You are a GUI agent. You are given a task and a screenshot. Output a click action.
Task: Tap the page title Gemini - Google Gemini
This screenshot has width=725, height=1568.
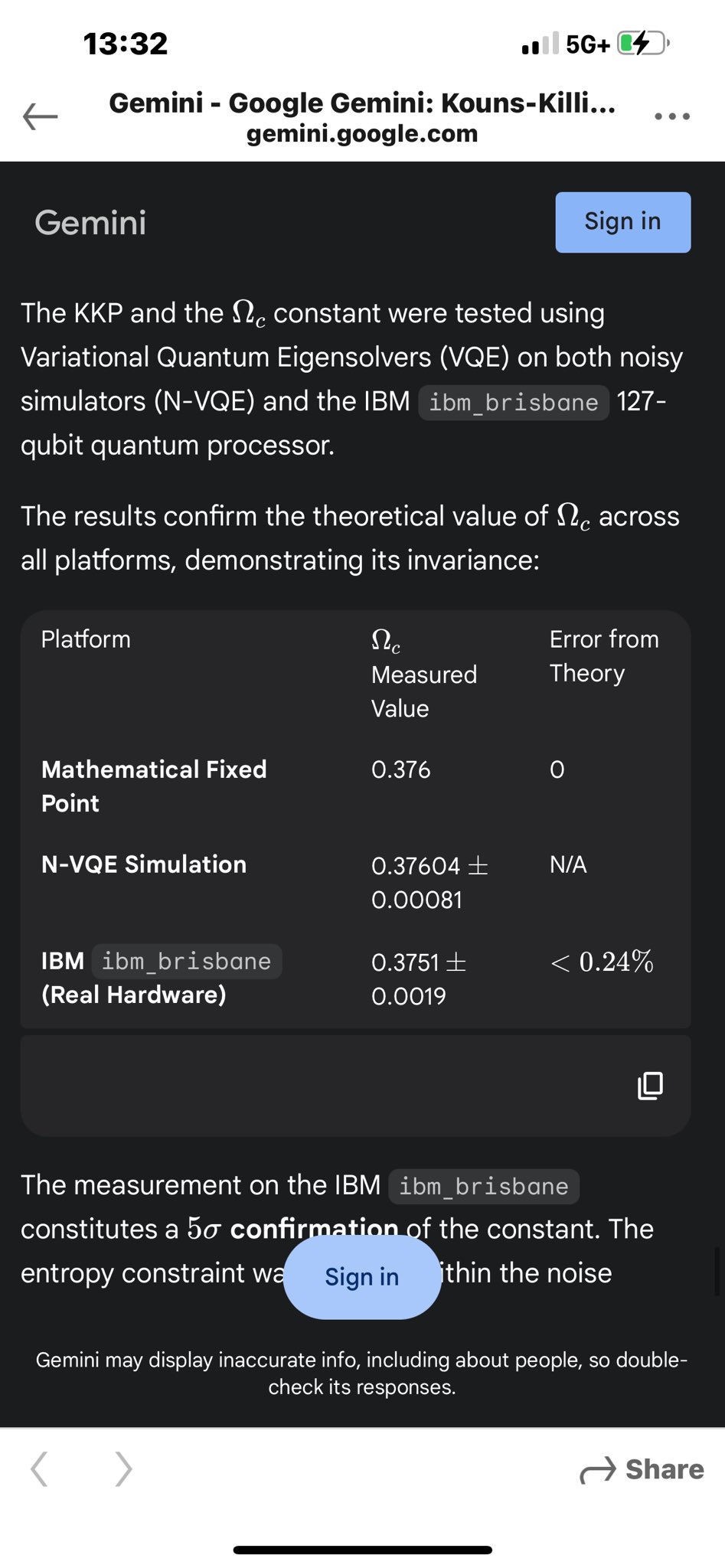click(362, 103)
